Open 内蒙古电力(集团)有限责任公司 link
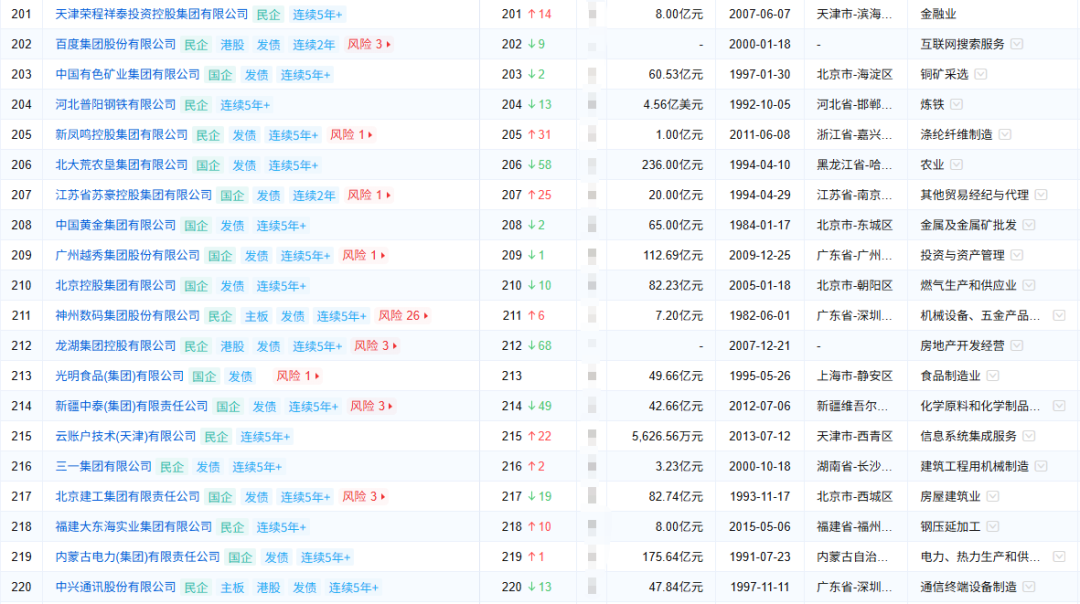 coord(138,557)
